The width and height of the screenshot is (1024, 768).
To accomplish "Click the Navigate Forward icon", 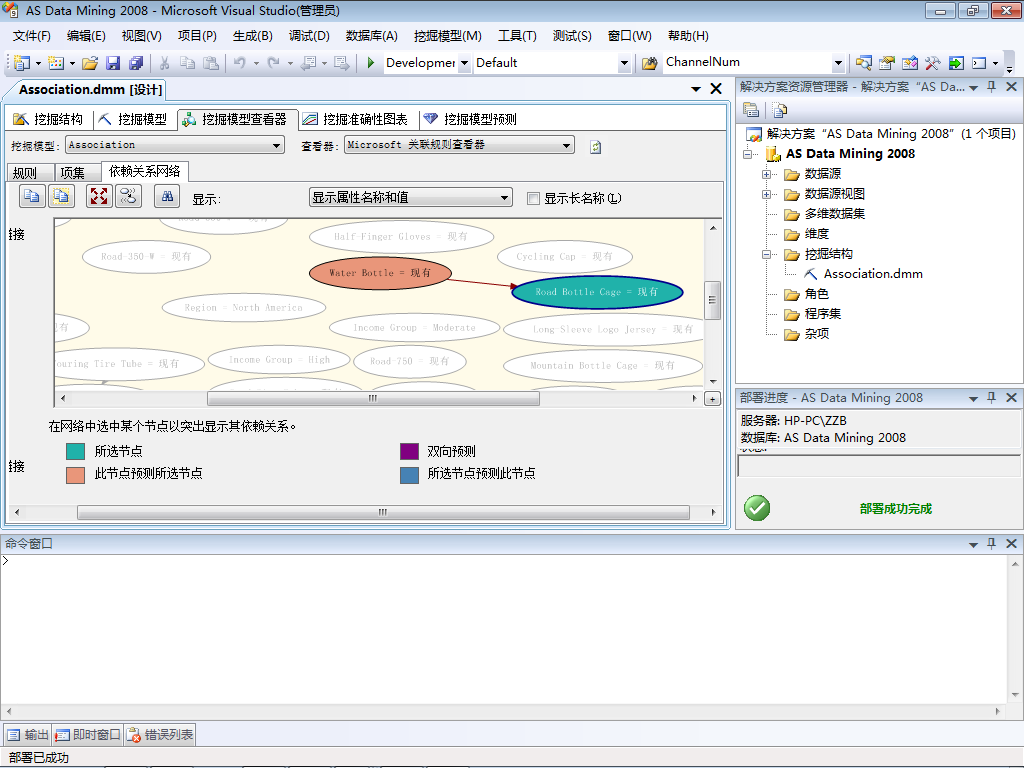I will click(342, 63).
